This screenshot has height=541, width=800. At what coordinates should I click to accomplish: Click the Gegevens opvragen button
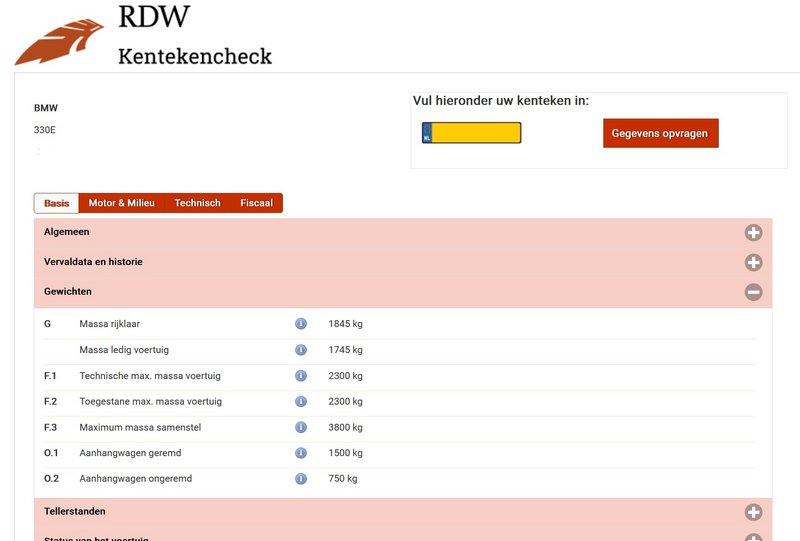(x=661, y=133)
